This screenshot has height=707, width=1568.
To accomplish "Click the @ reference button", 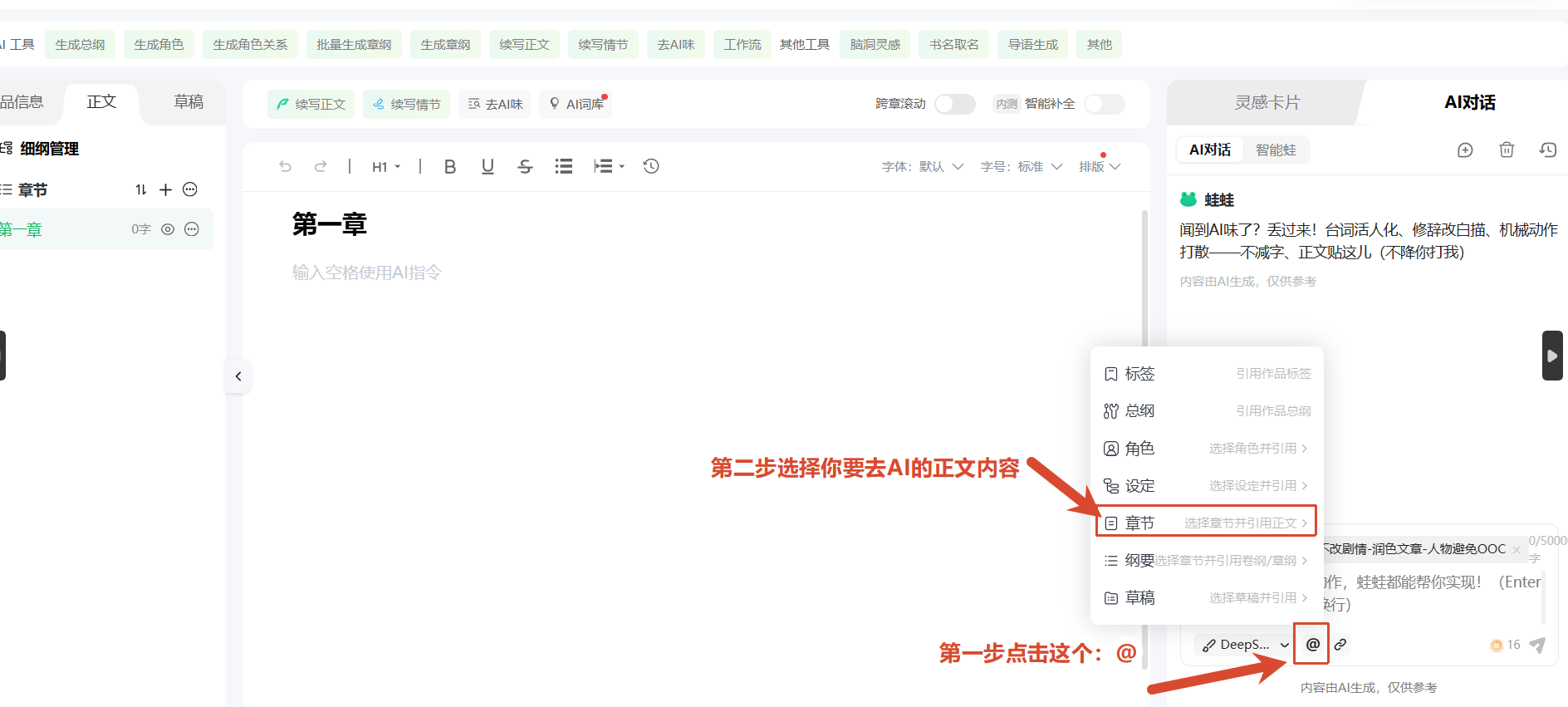I will tap(1312, 644).
